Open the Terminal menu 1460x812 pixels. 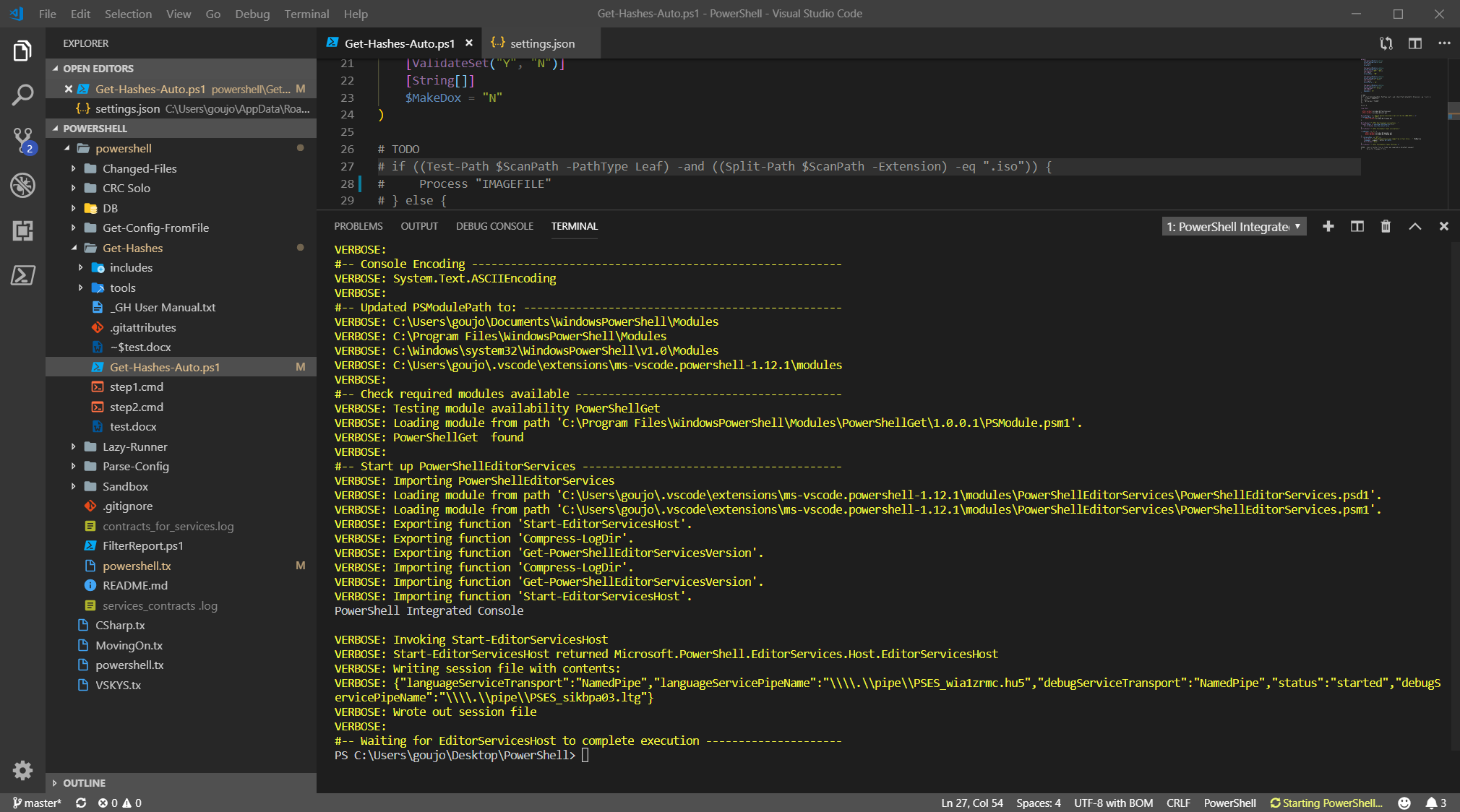(306, 14)
